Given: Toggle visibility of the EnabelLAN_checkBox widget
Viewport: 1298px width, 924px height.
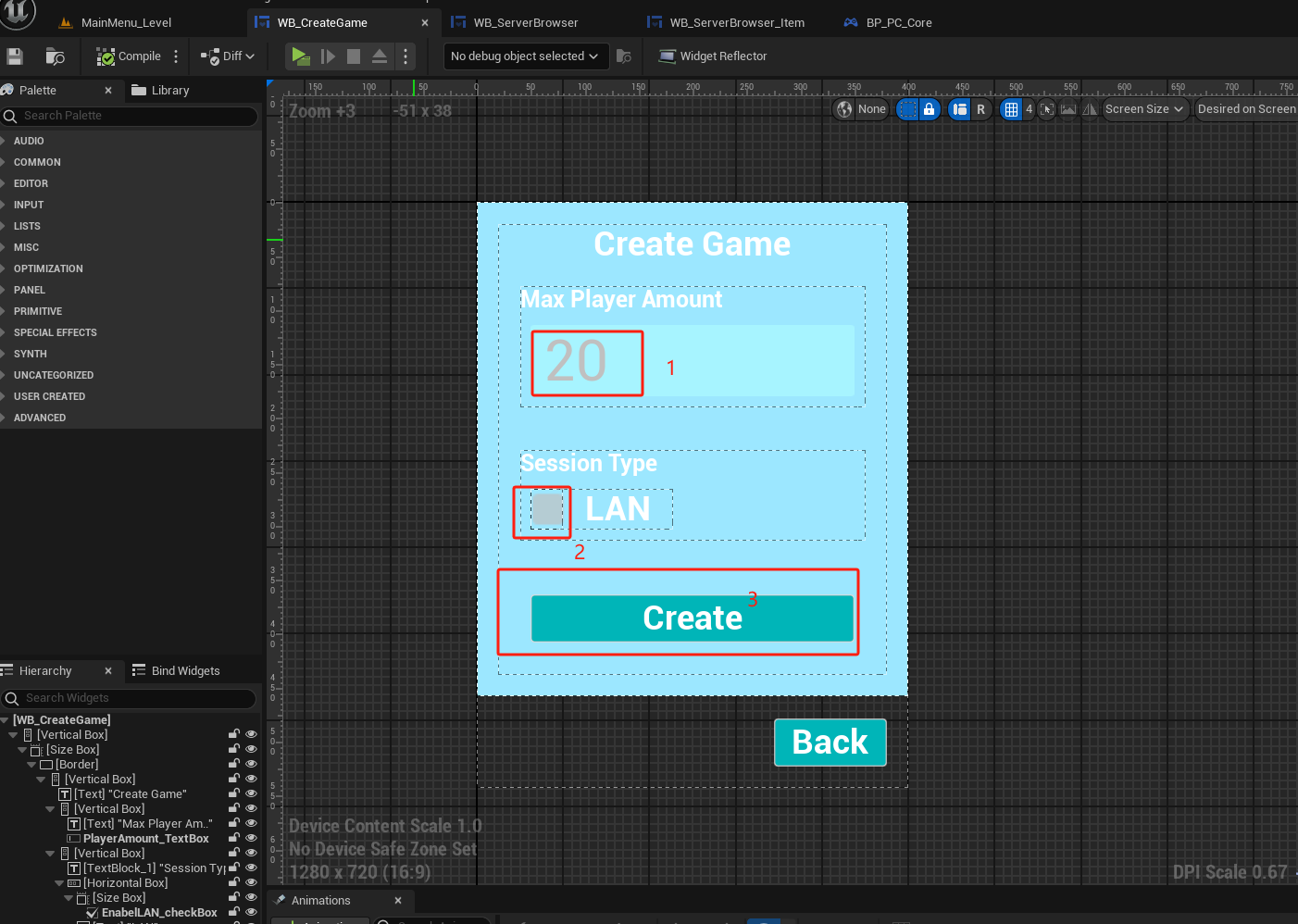Looking at the screenshot, I should [251, 912].
